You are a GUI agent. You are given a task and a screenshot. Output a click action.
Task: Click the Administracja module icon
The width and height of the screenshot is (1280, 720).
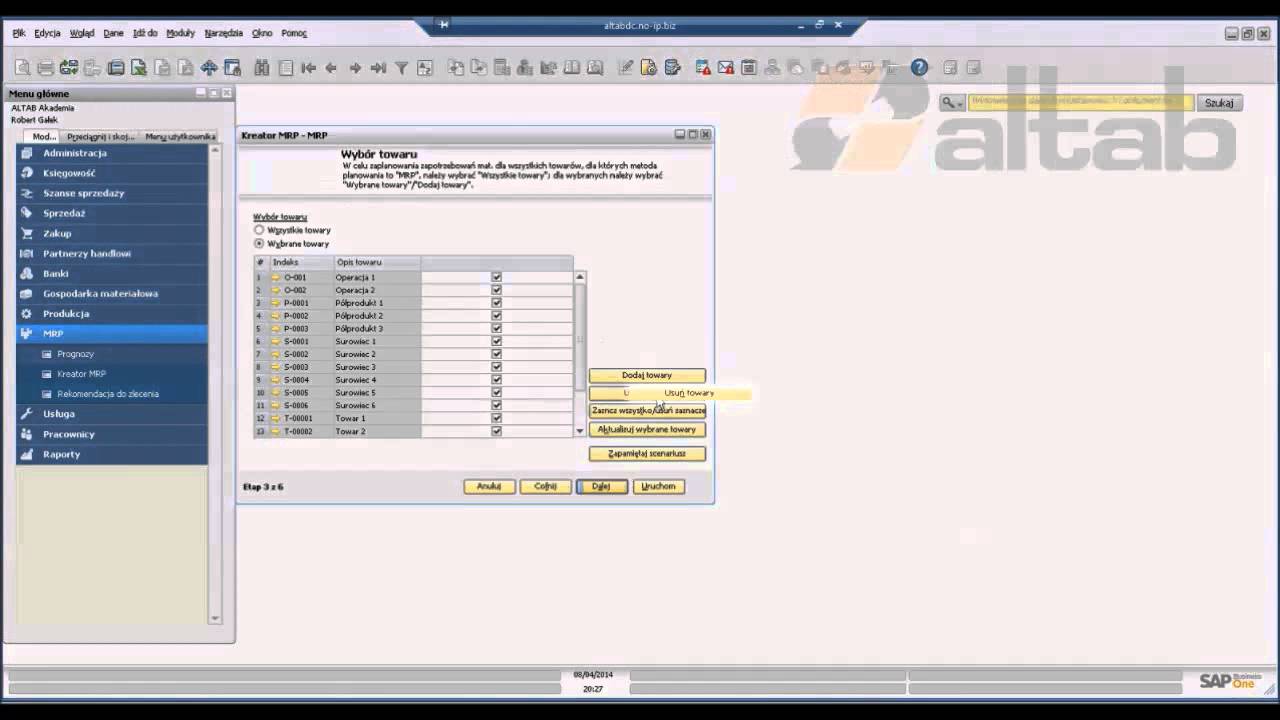[x=27, y=153]
